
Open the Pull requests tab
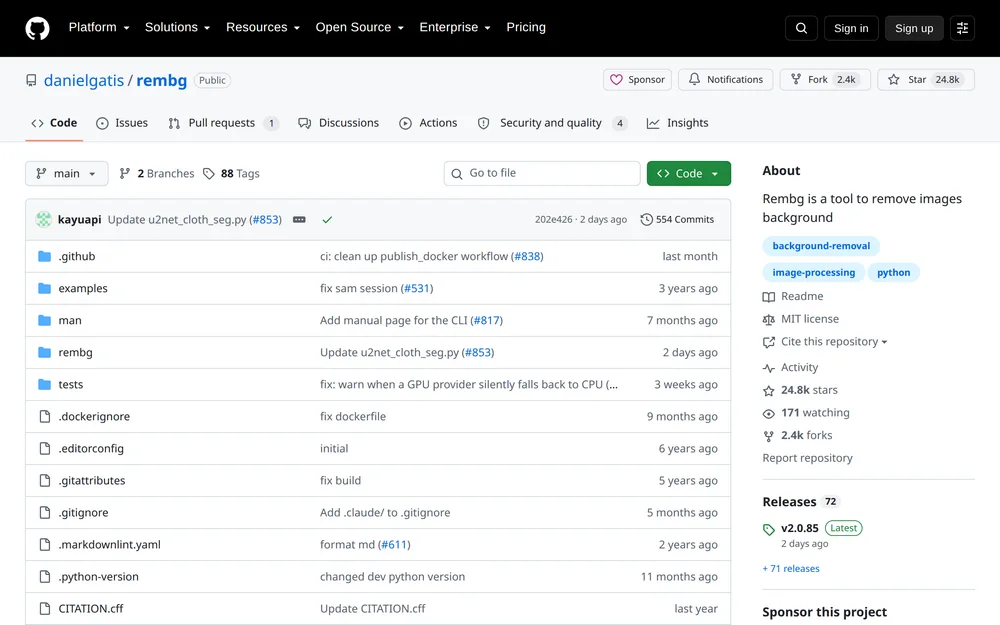point(223,123)
